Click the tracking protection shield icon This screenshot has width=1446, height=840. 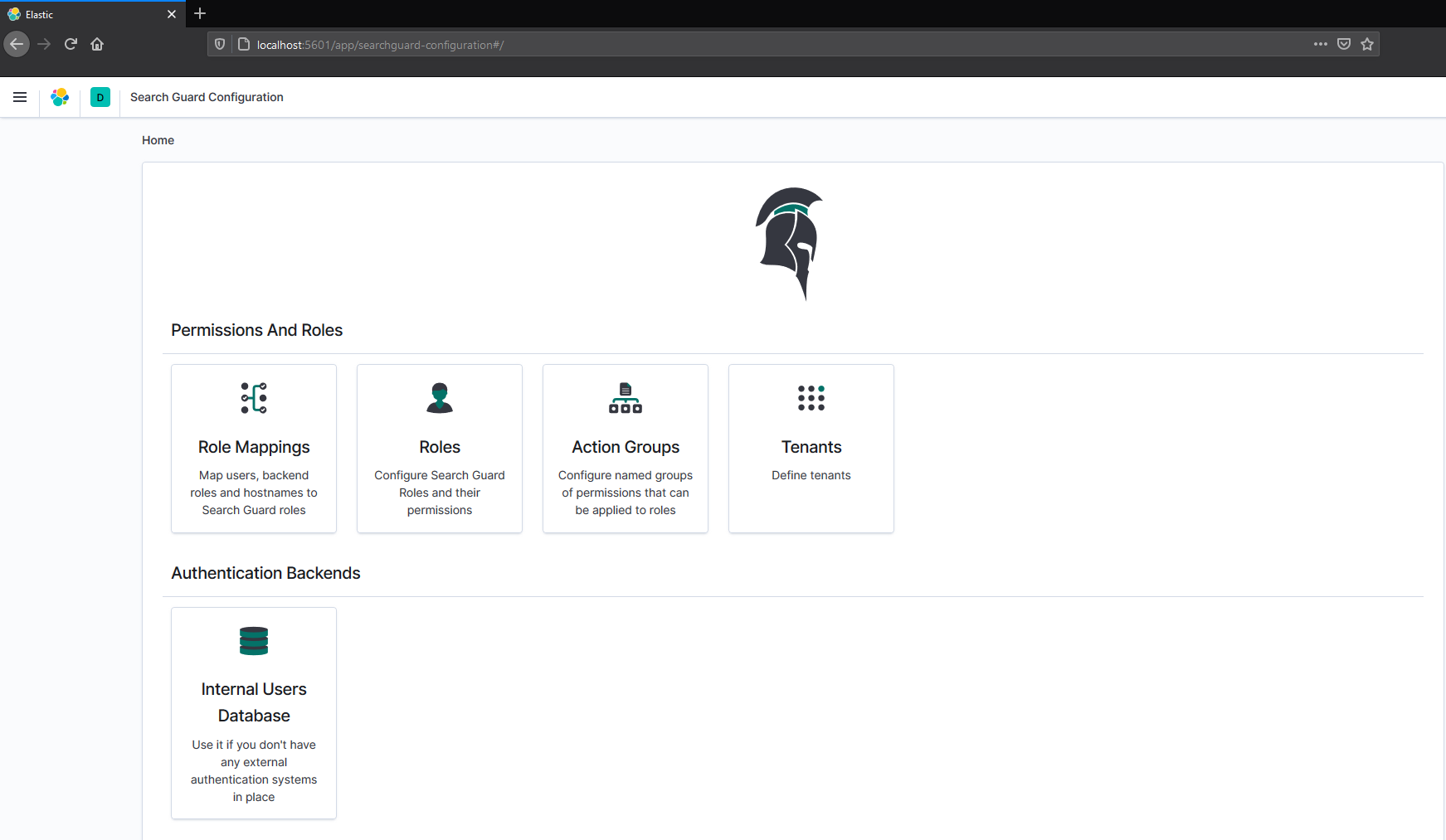pyautogui.click(x=220, y=44)
